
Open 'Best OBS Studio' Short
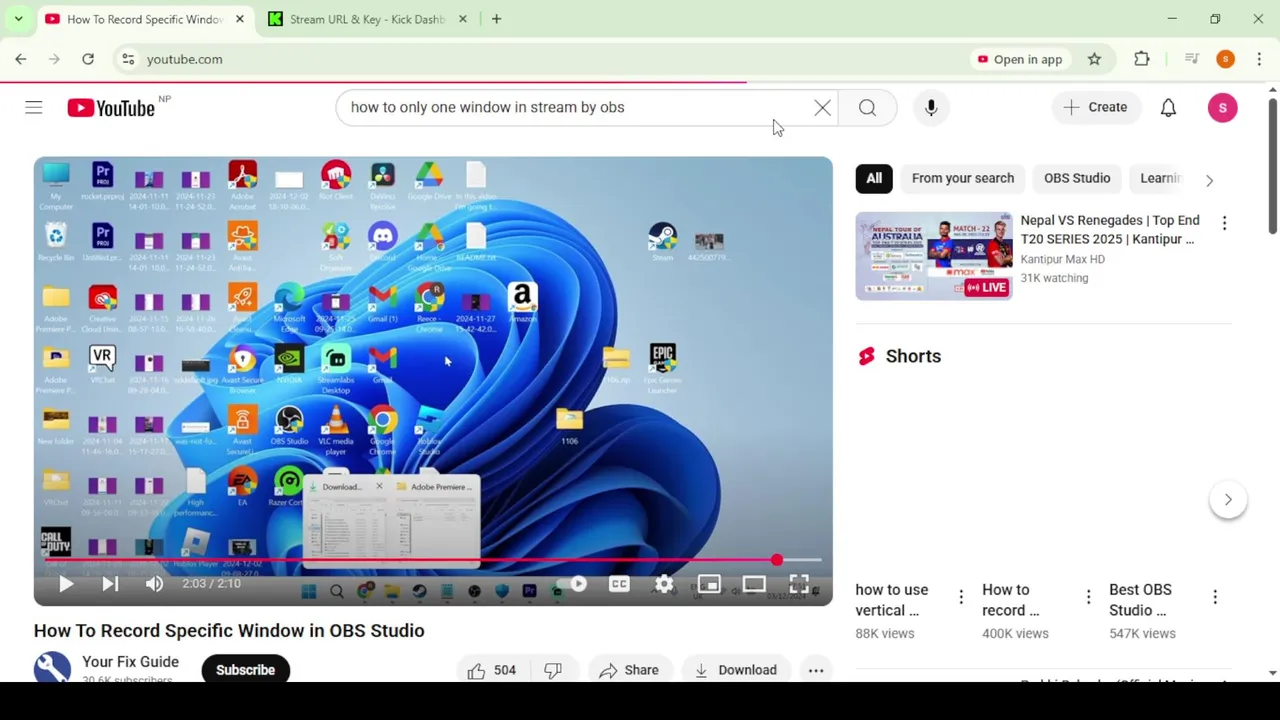point(1140,600)
